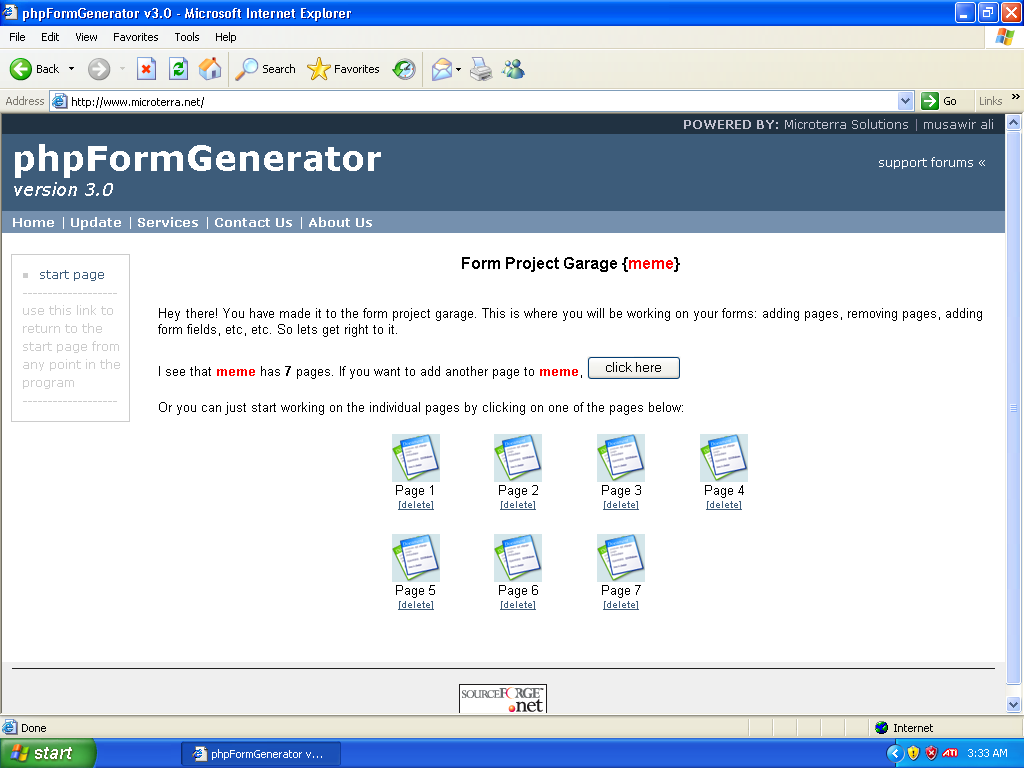Click the ATI tray icon
This screenshot has width=1024, height=768.
(x=950, y=753)
